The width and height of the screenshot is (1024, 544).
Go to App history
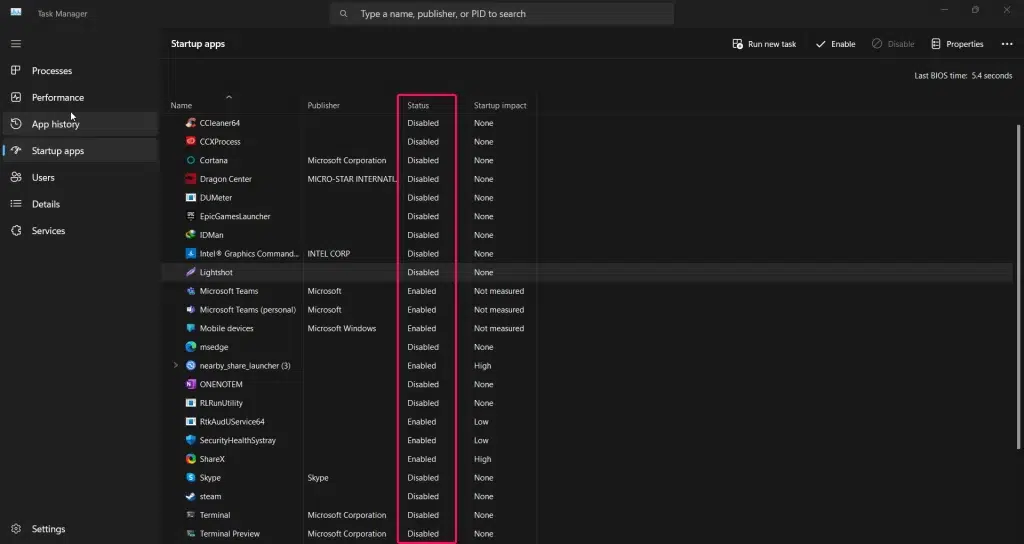pyautogui.click(x=80, y=124)
